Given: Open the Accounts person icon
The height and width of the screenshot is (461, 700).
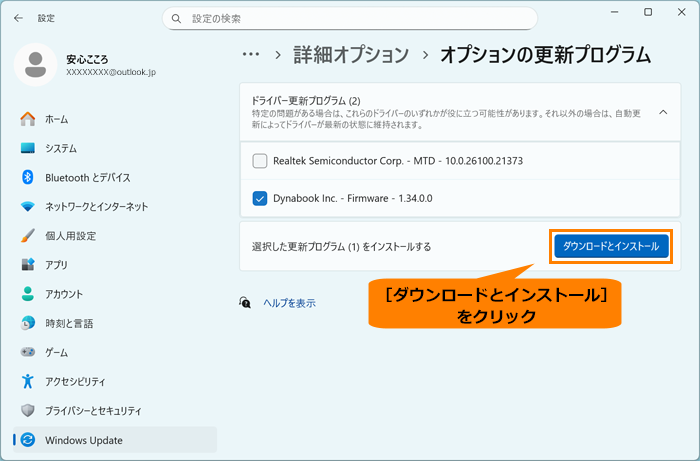Looking at the screenshot, I should tap(28, 294).
